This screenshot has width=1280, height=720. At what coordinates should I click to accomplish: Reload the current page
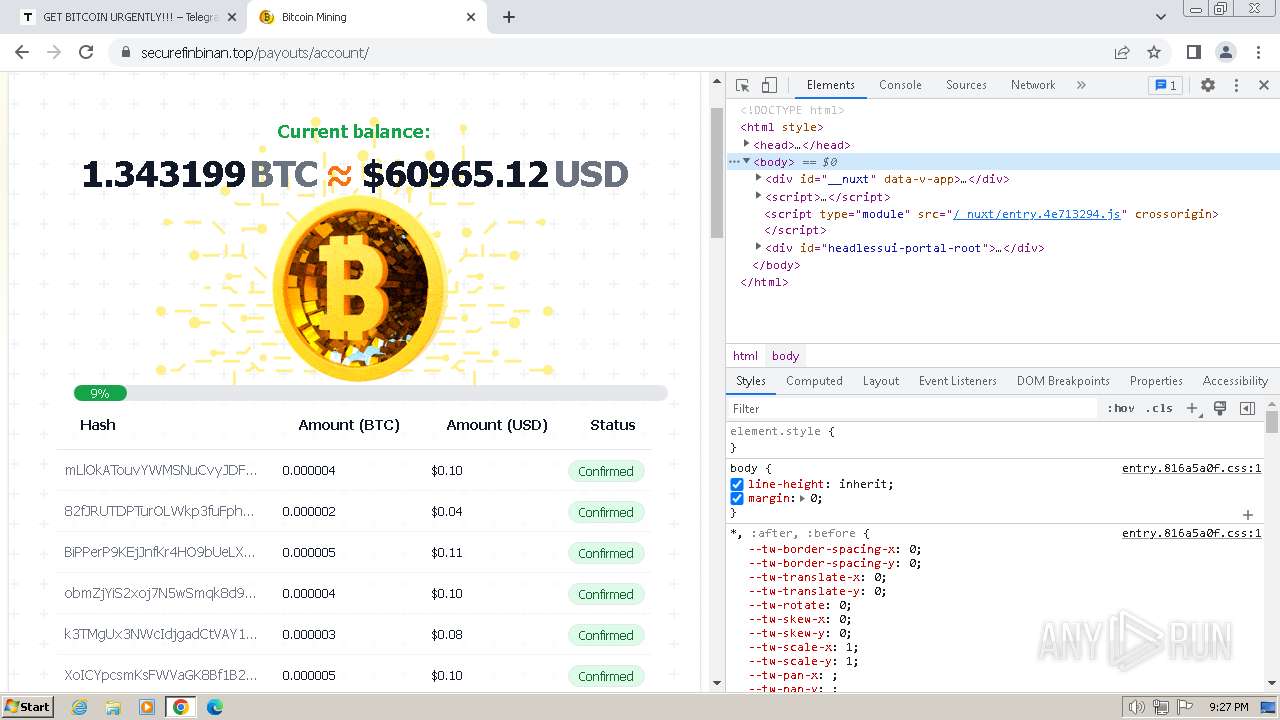86,52
